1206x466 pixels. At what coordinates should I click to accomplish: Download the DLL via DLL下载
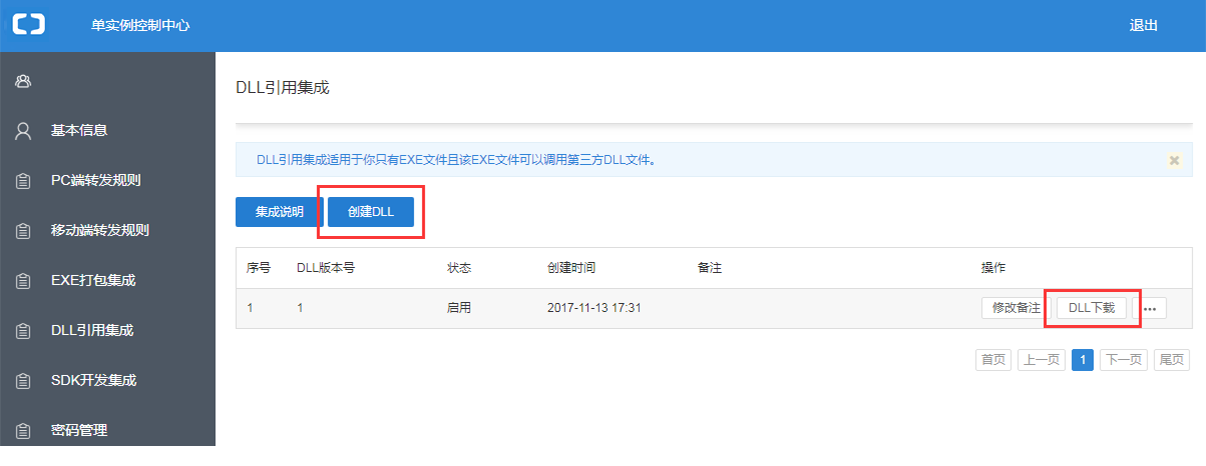1091,308
